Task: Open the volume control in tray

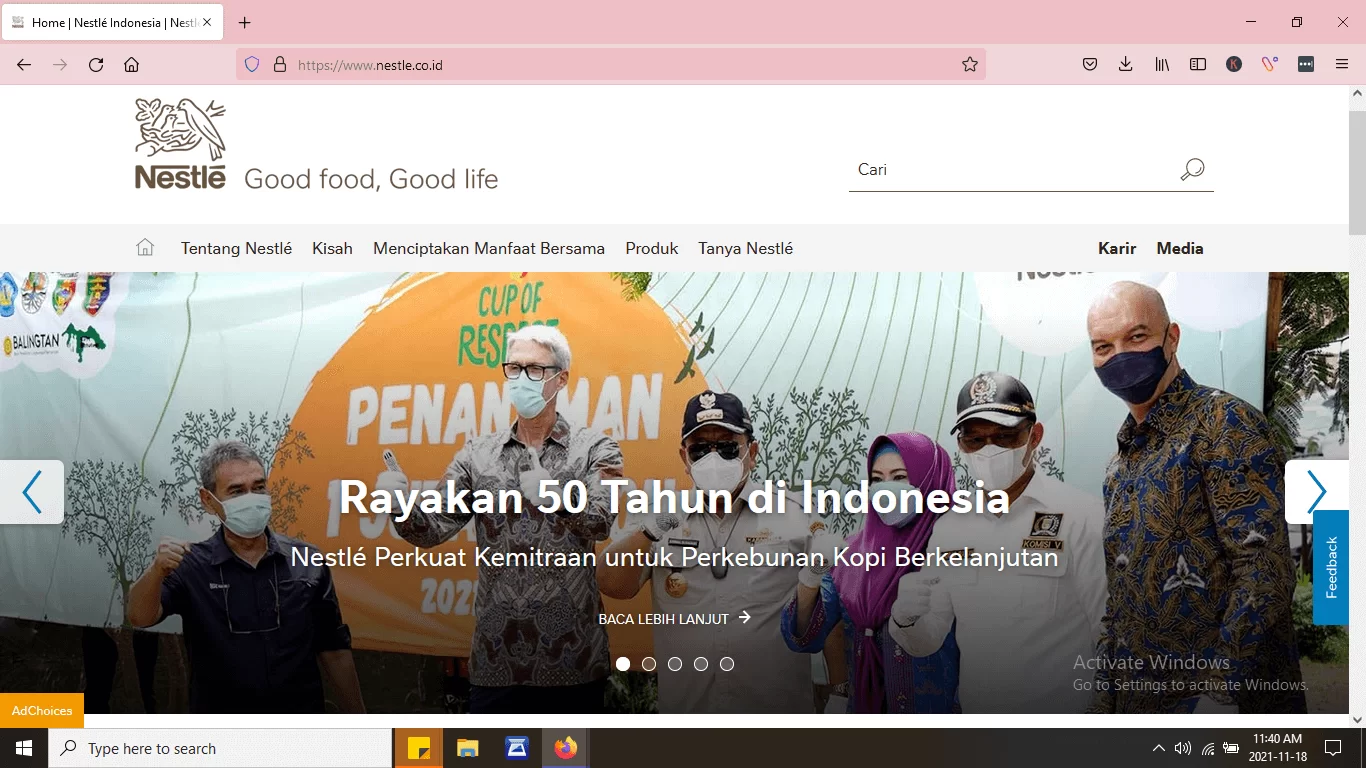Action: 1183,748
